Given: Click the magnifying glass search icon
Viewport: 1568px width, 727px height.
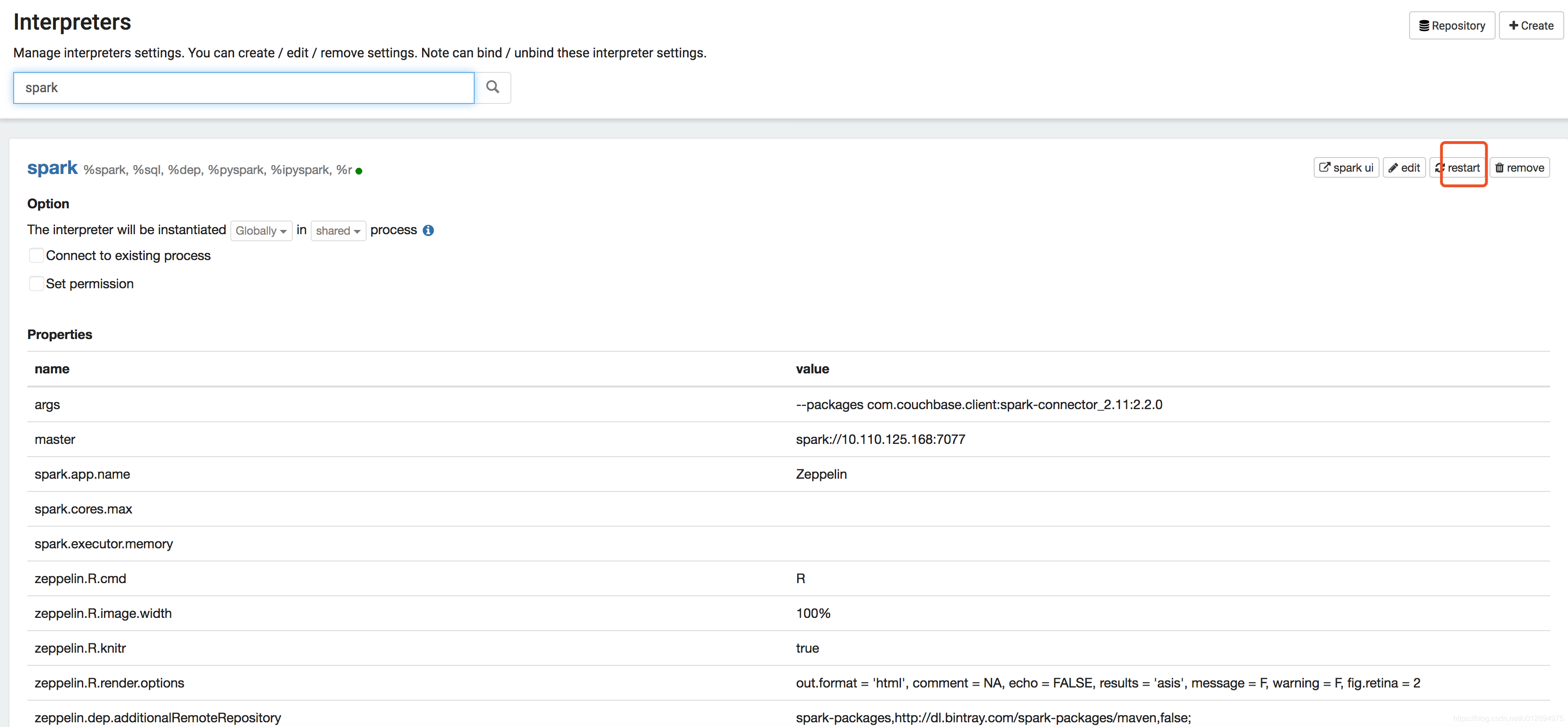Looking at the screenshot, I should click(x=493, y=87).
